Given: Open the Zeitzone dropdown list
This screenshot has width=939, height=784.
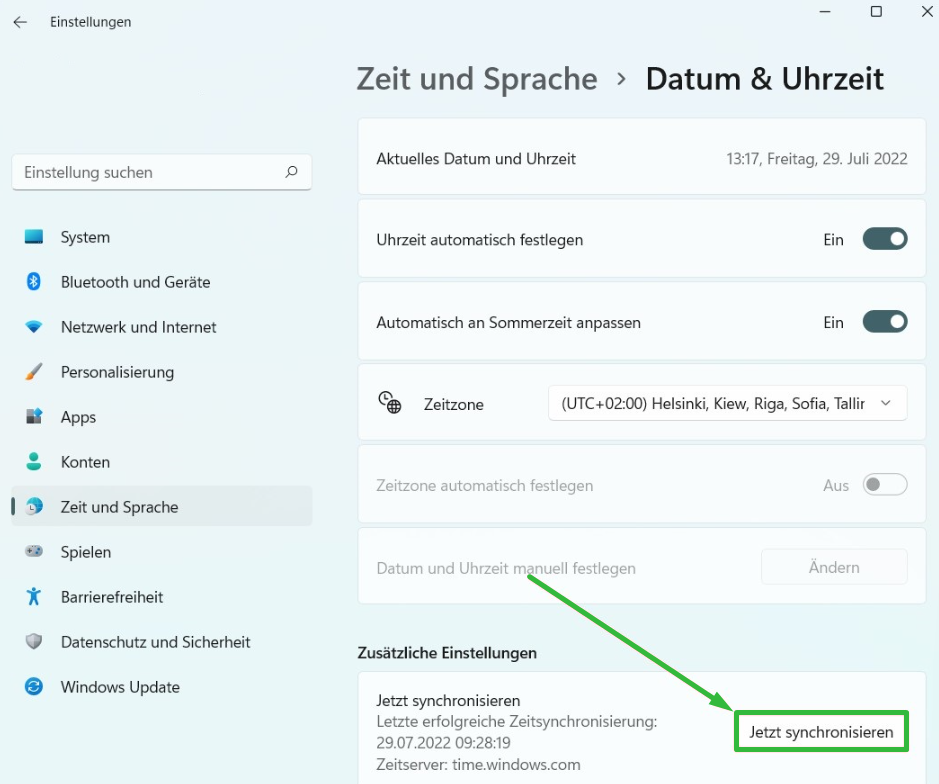Looking at the screenshot, I should pos(727,404).
